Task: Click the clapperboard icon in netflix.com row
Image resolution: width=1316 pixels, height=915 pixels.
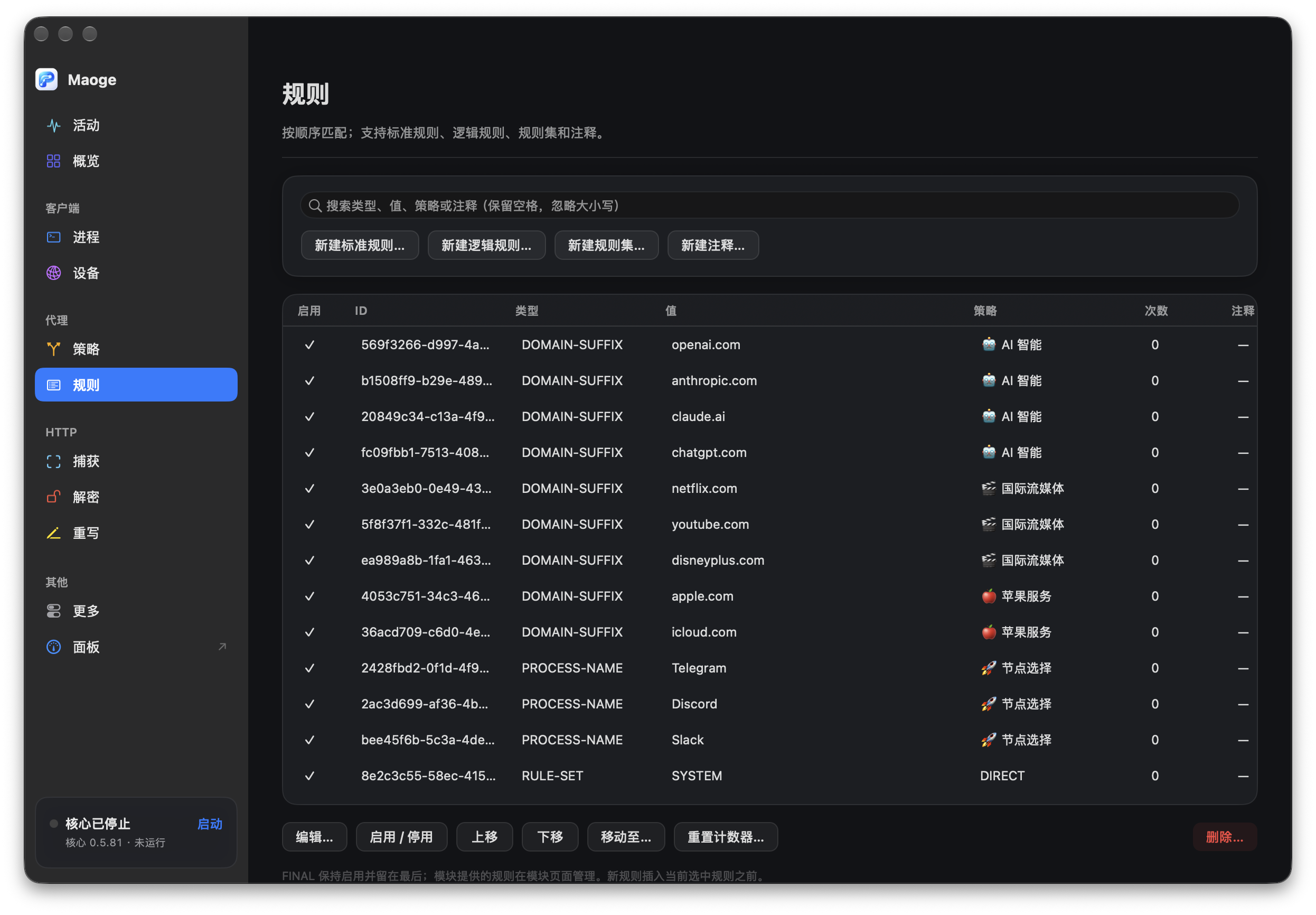Action: [x=988, y=488]
